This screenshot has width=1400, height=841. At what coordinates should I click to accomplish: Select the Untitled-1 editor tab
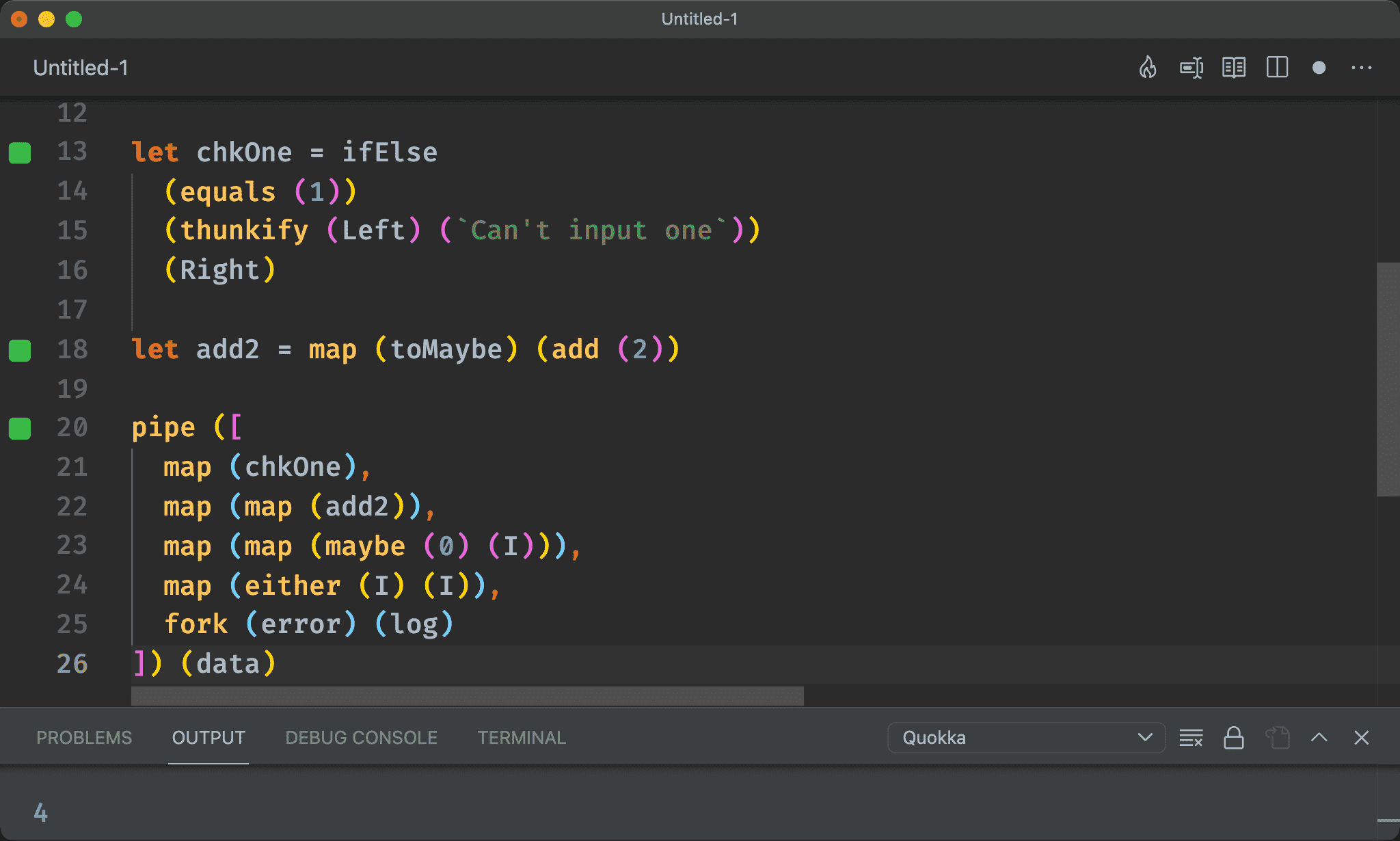[81, 68]
